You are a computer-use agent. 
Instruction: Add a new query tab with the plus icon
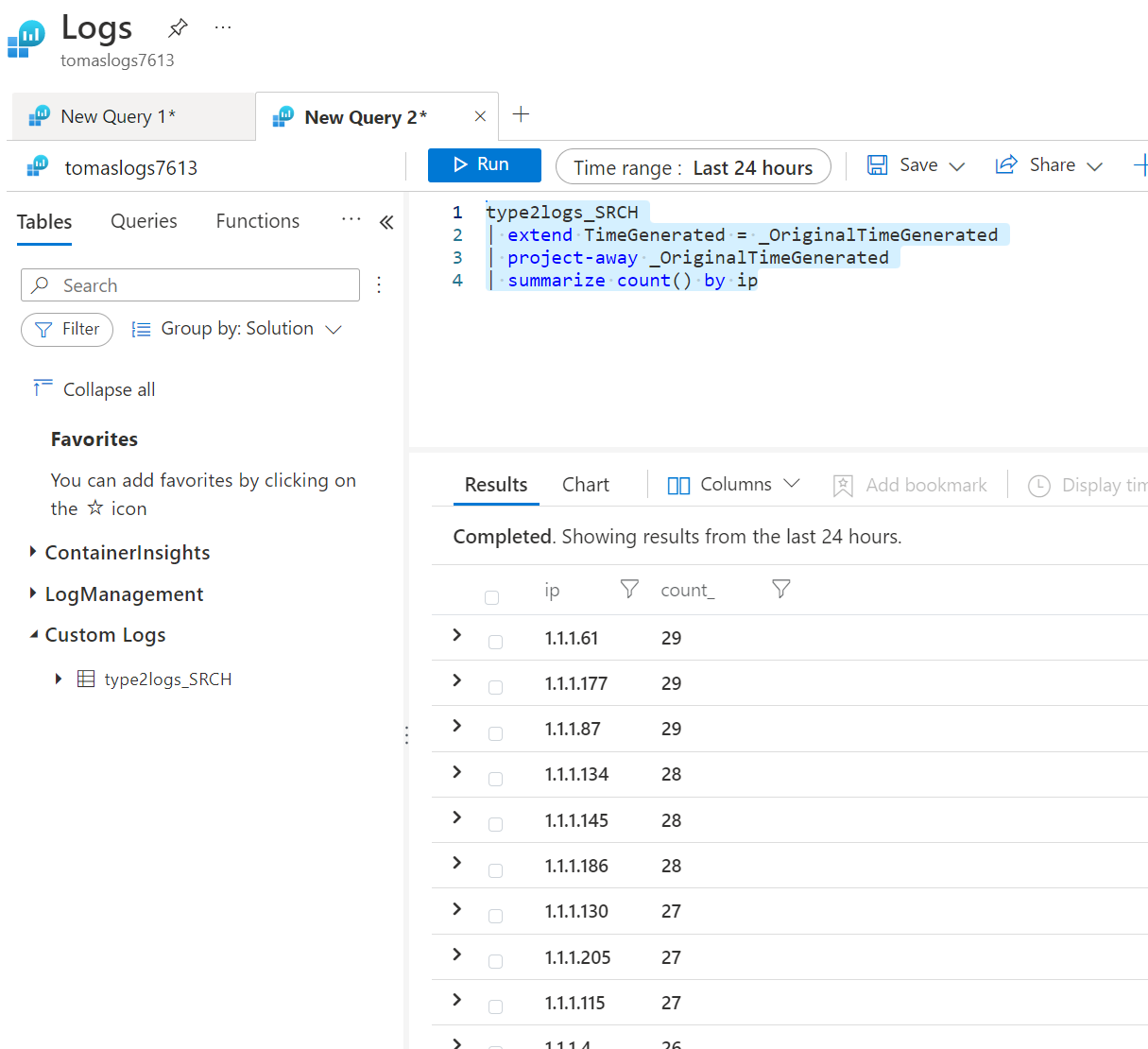tap(521, 115)
